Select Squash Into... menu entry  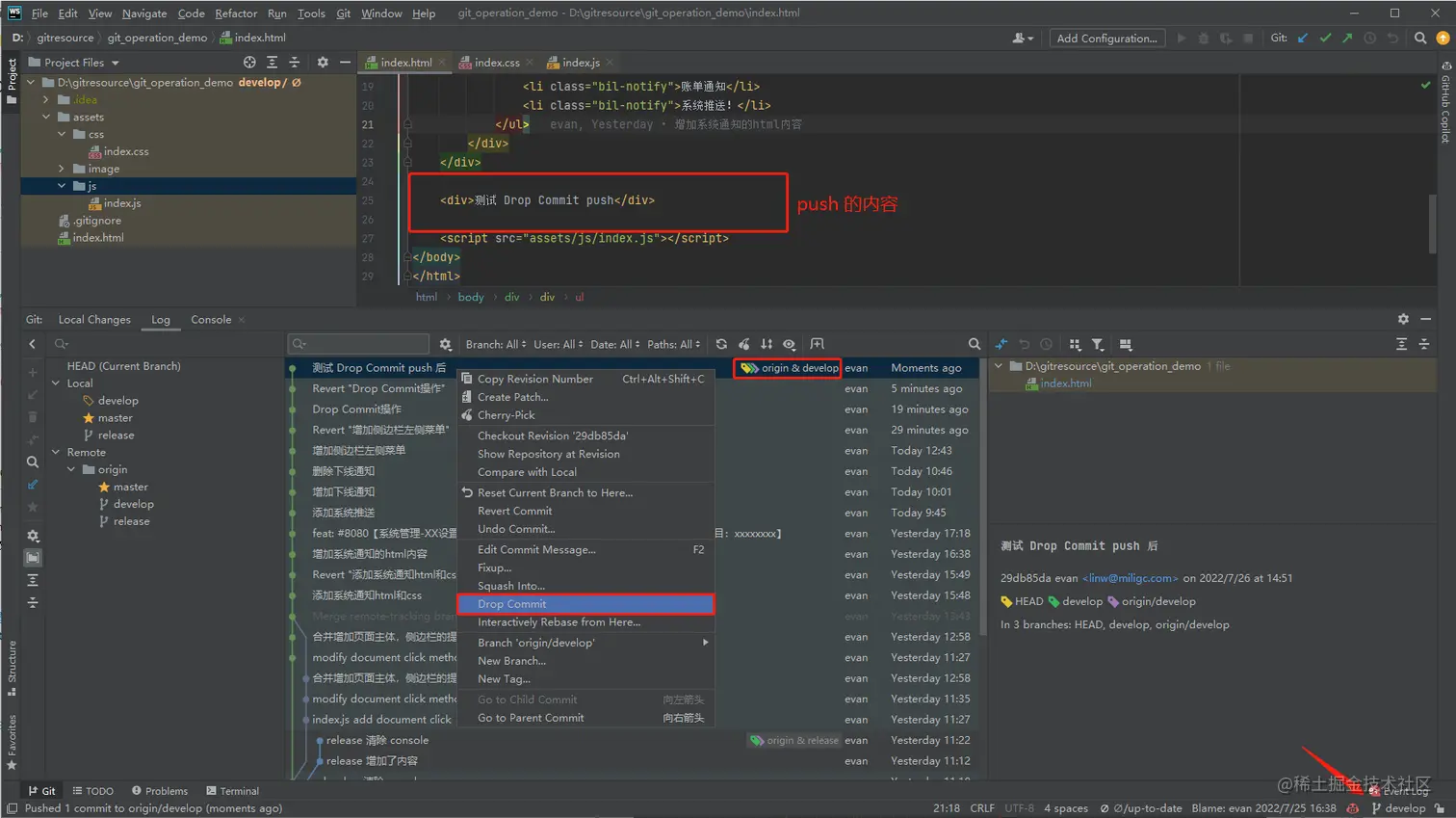[x=585, y=586]
